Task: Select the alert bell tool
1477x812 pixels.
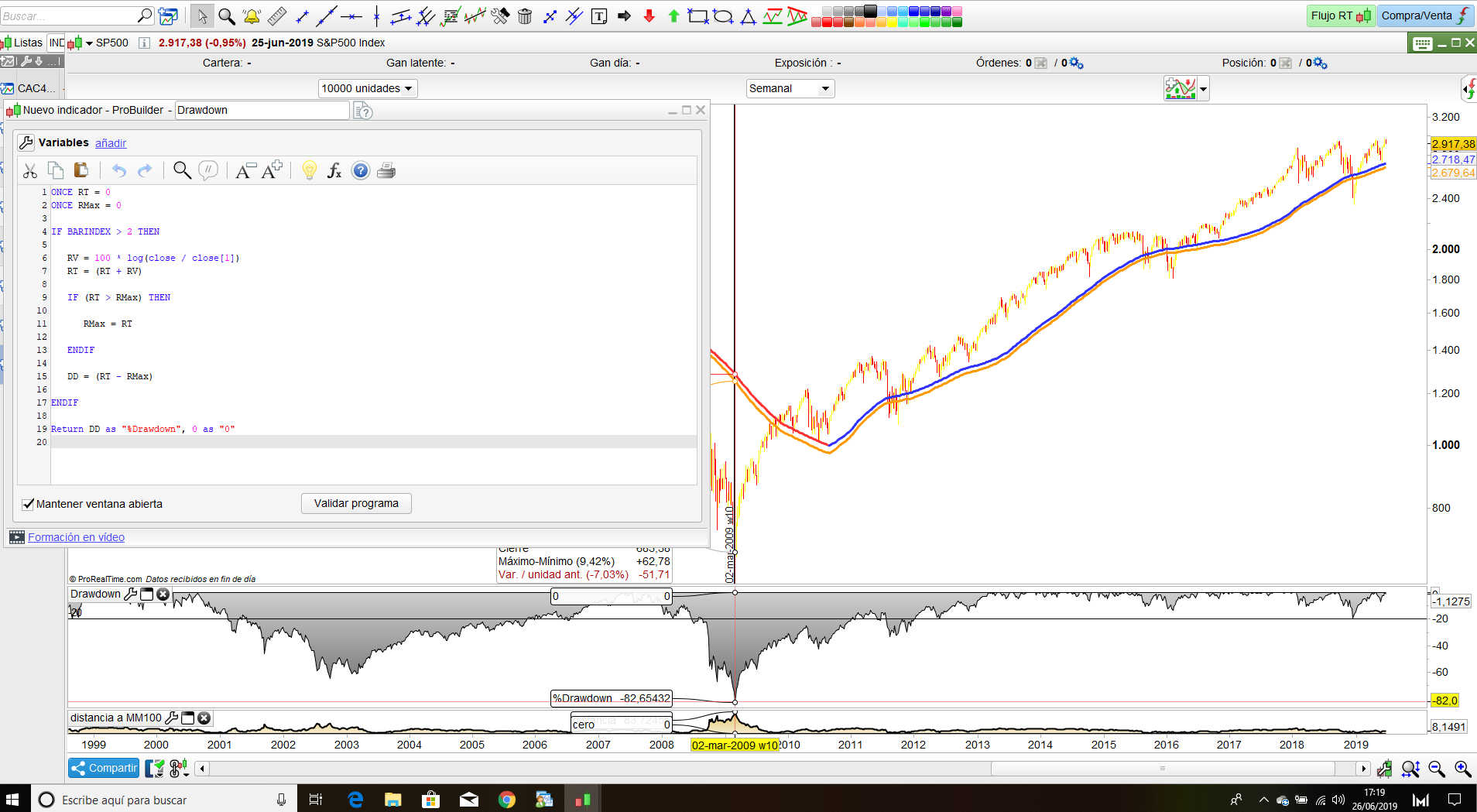Action: point(252,16)
